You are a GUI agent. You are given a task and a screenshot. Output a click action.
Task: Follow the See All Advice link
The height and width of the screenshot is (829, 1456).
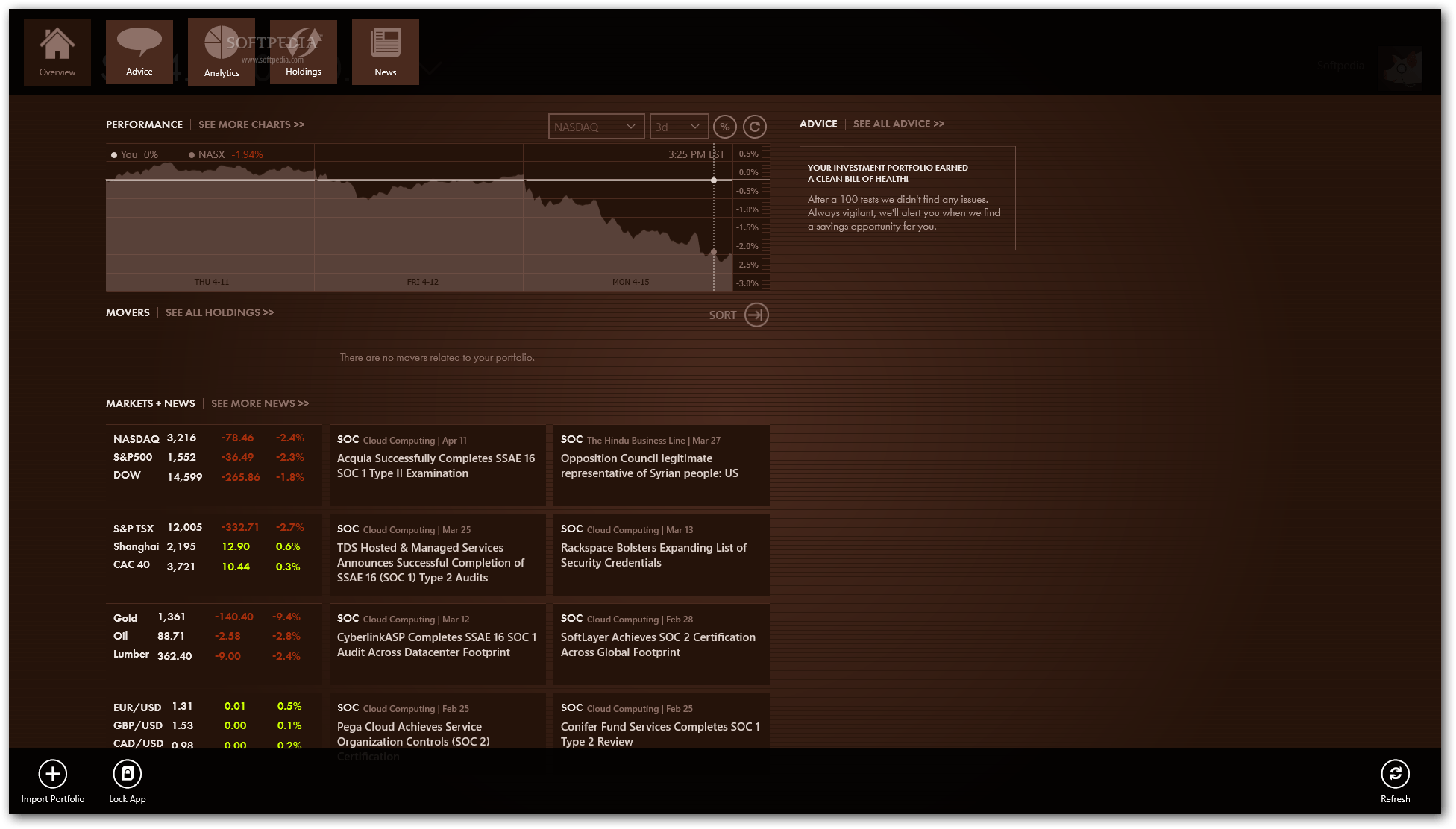[899, 124]
